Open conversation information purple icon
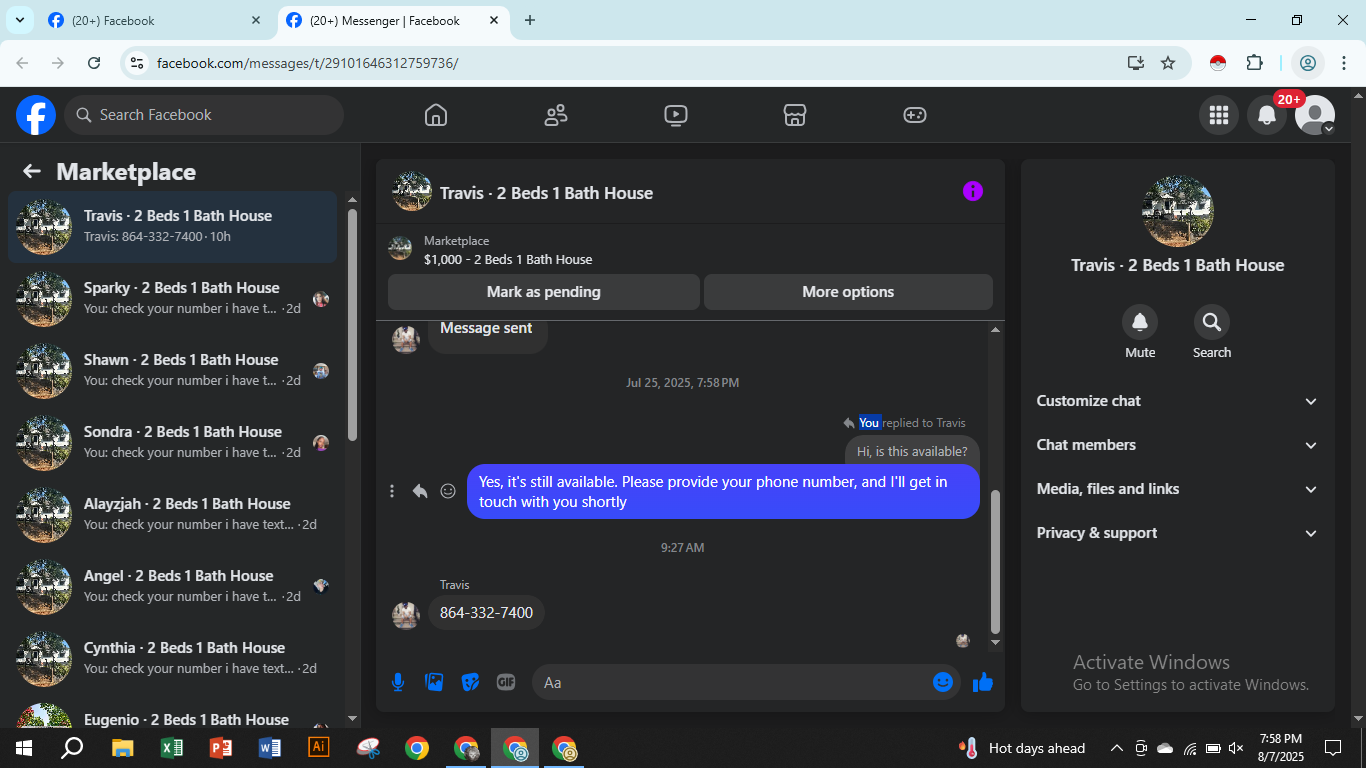This screenshot has width=1366, height=768. pos(973,191)
